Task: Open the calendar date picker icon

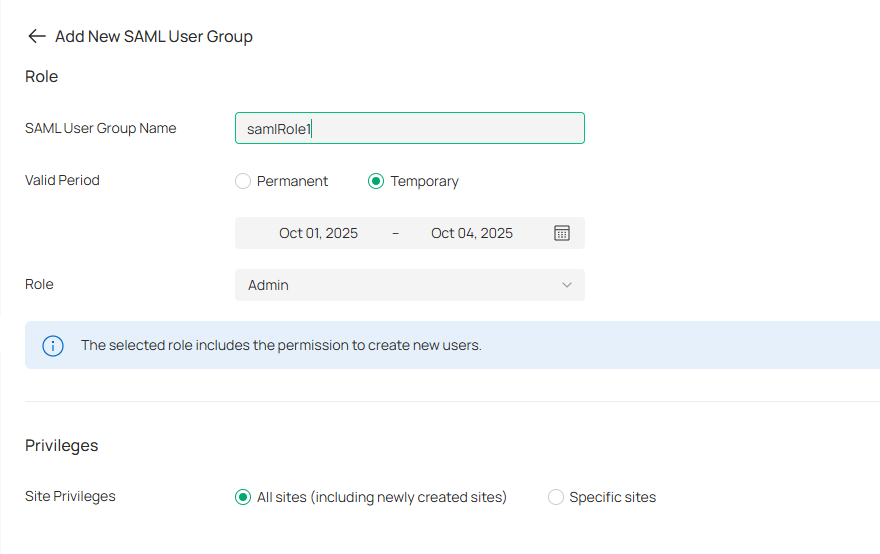Action: tap(562, 233)
